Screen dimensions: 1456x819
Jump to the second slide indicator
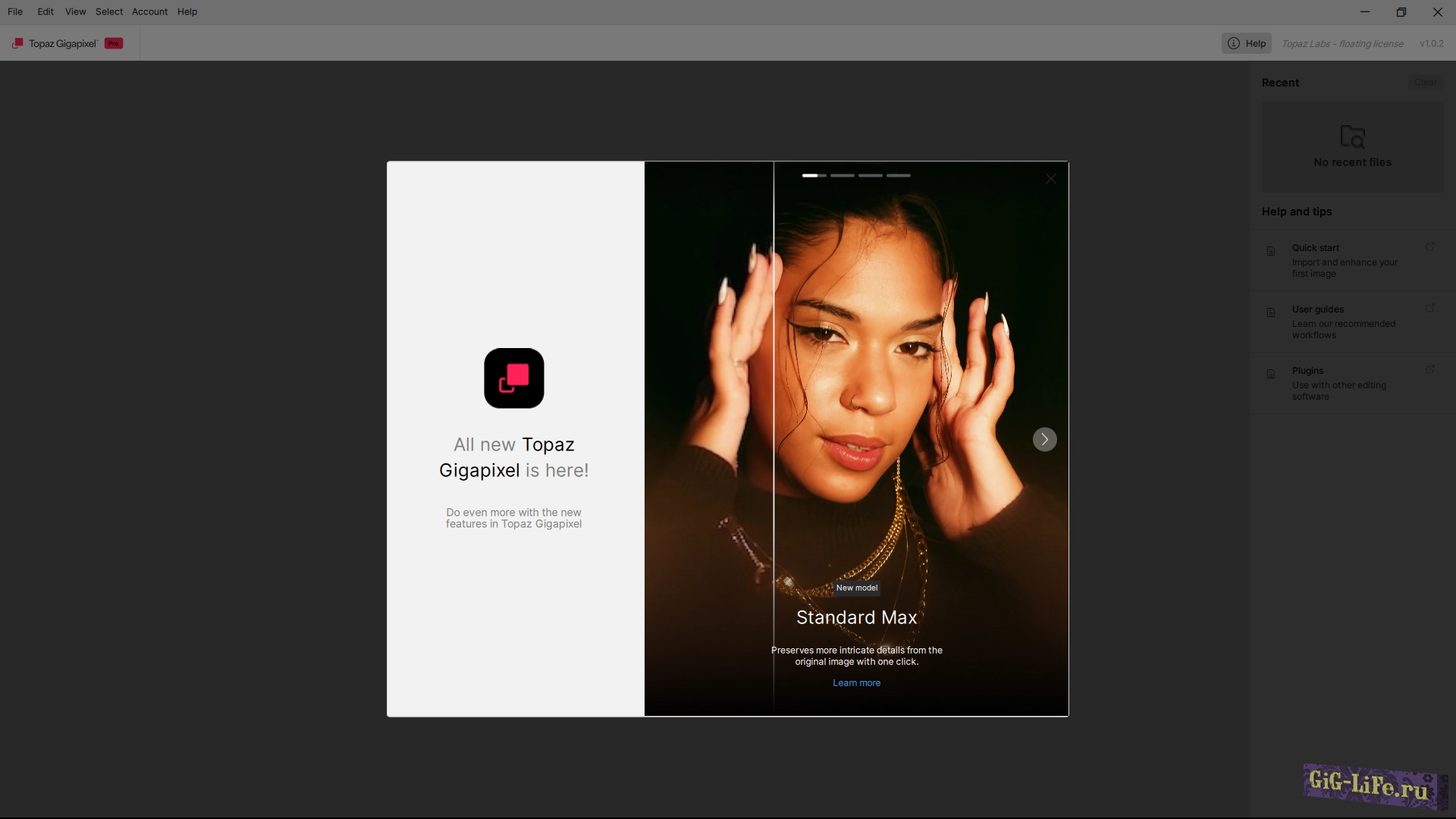(x=842, y=175)
